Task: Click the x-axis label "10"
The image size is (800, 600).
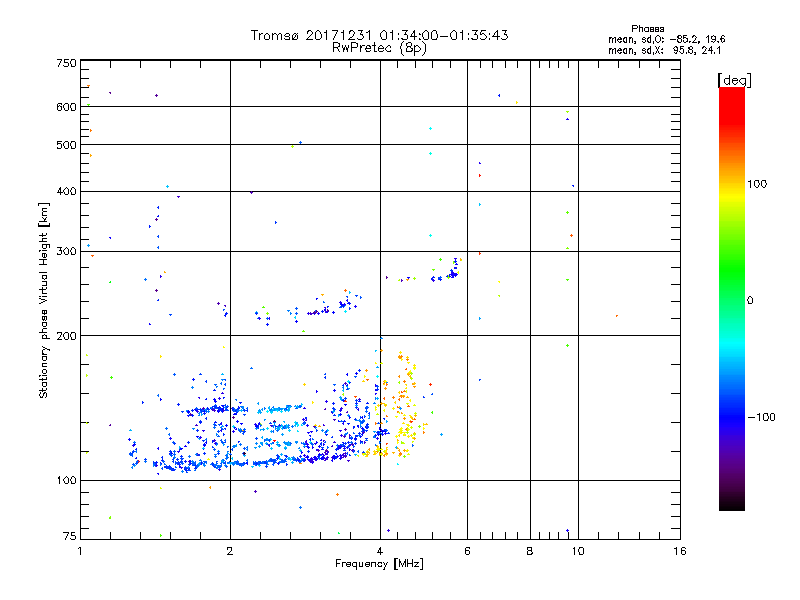Action: [578, 551]
